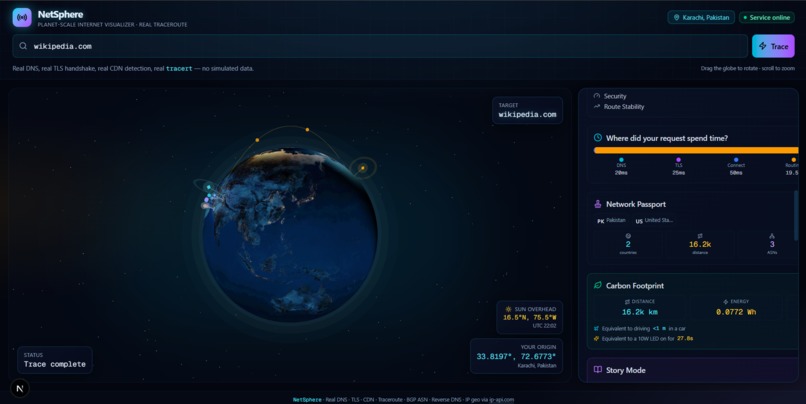Click the 16.5°N, 75.5°W sun coordinates
806x404 pixels.
[529, 318]
